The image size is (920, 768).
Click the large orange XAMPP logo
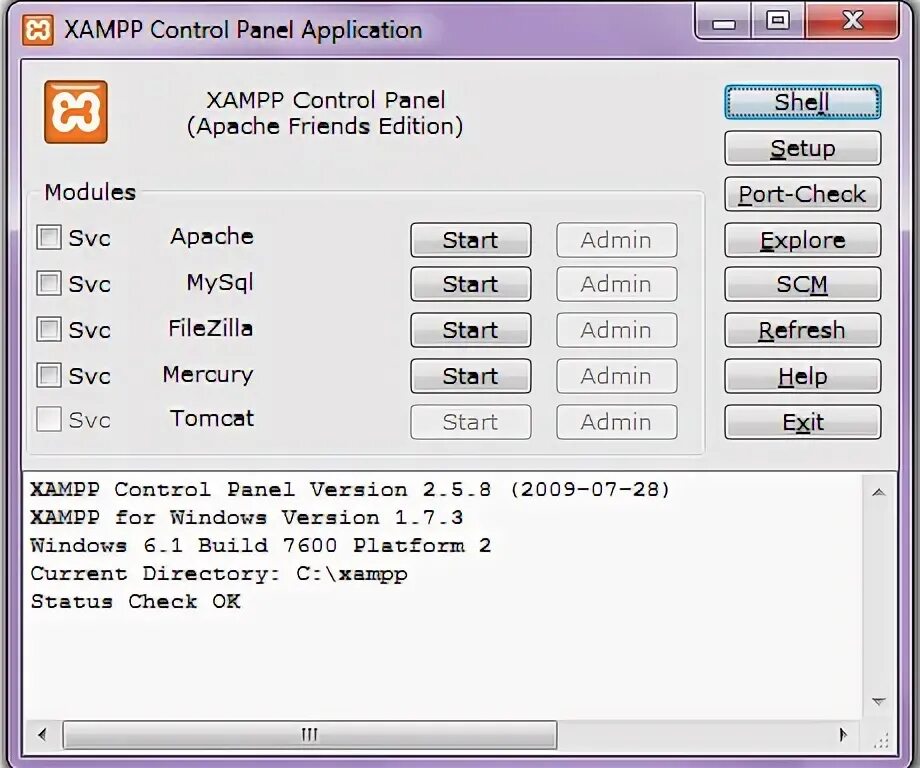coord(76,112)
